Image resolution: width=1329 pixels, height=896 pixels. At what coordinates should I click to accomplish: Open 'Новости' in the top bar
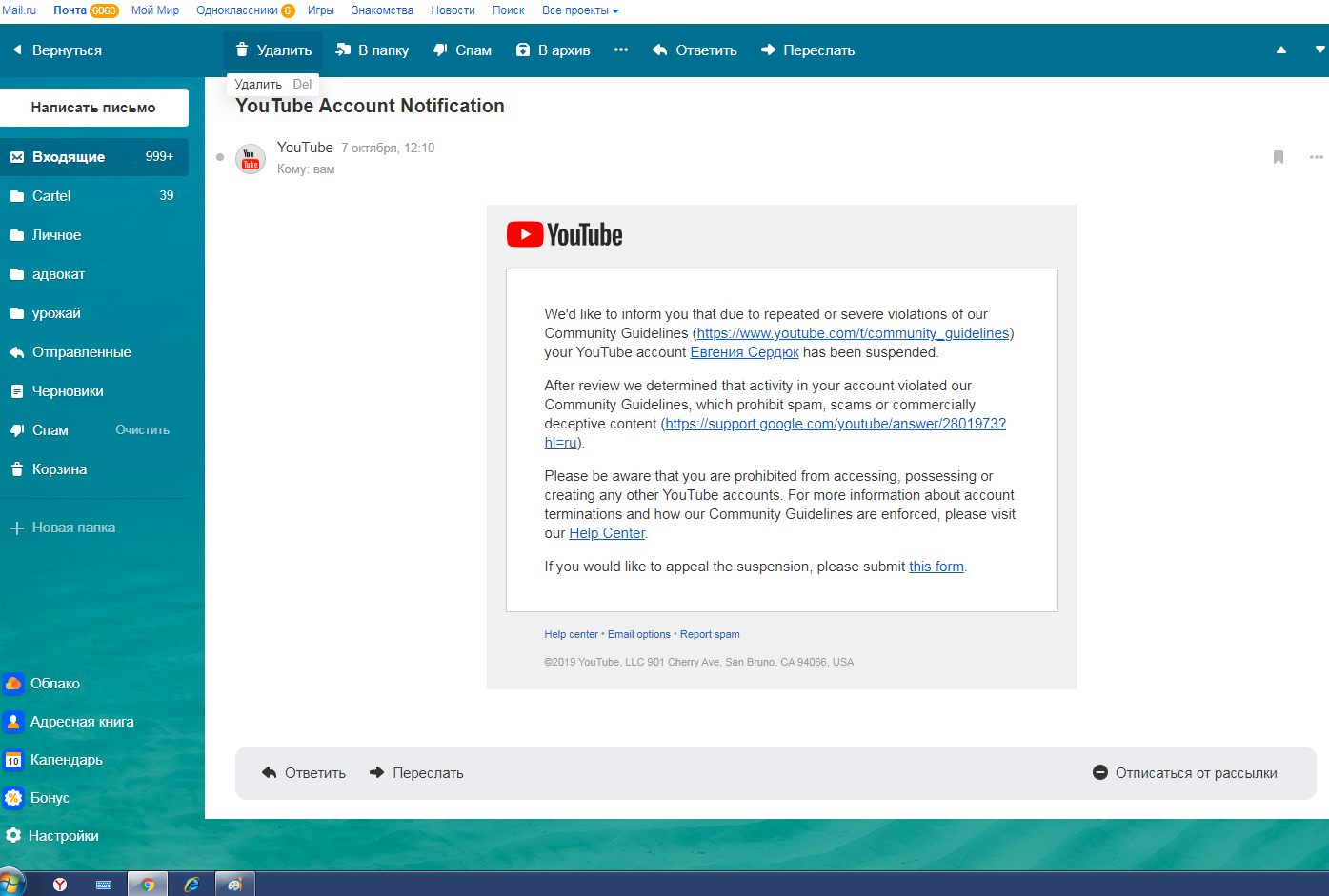tap(453, 10)
